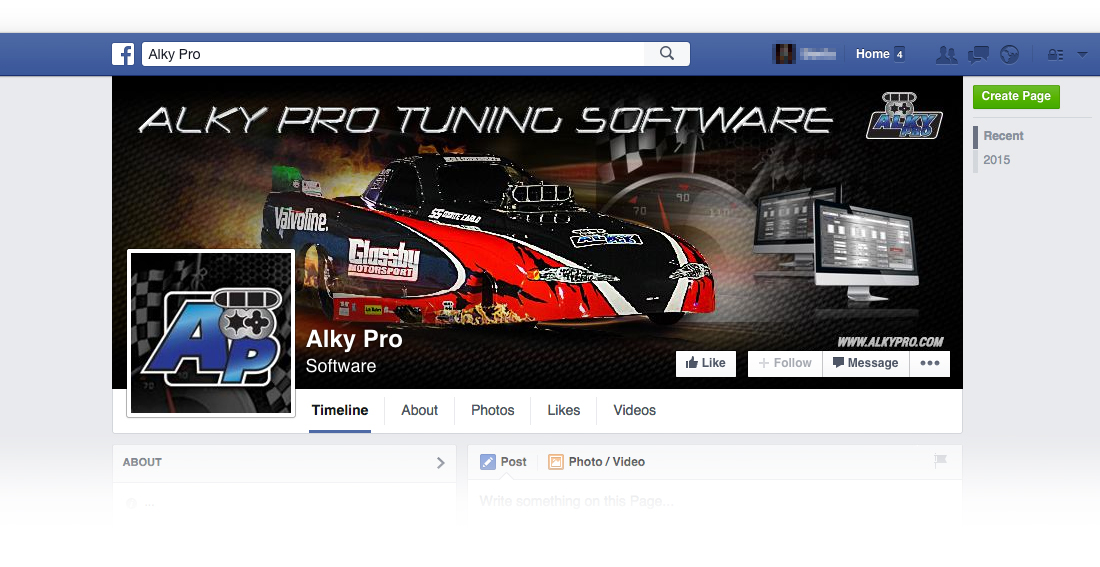Click the search magnifier button

tap(667, 54)
